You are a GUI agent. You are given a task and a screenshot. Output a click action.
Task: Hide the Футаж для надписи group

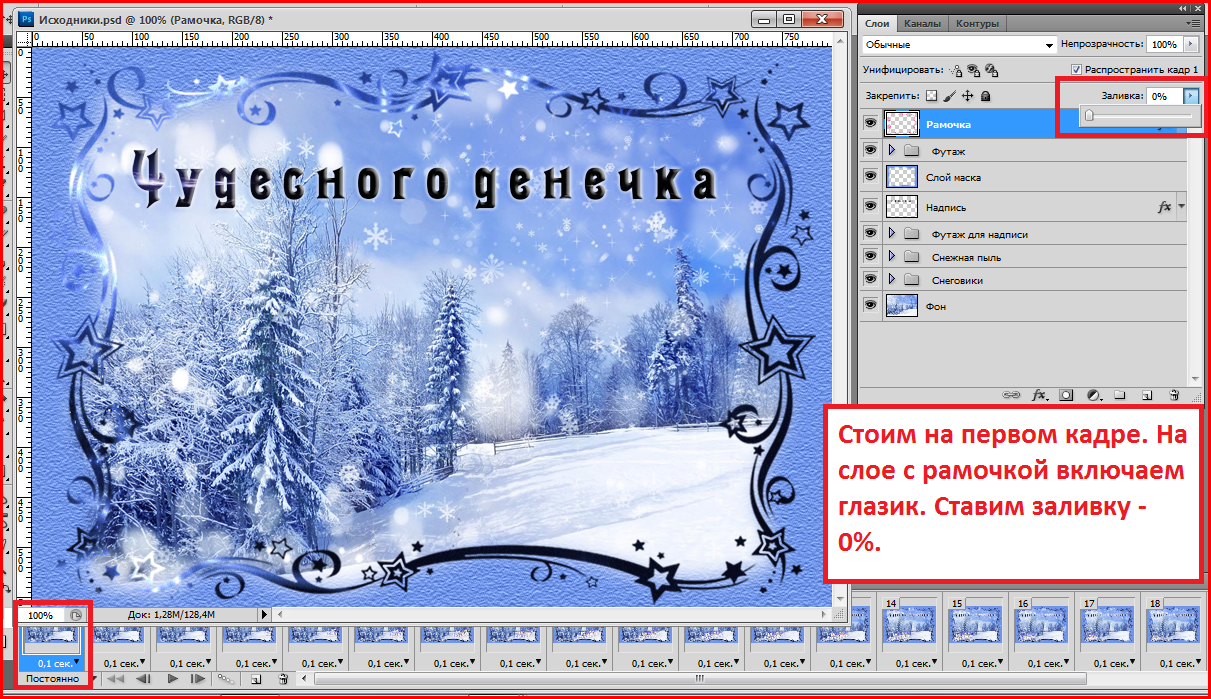(x=870, y=233)
